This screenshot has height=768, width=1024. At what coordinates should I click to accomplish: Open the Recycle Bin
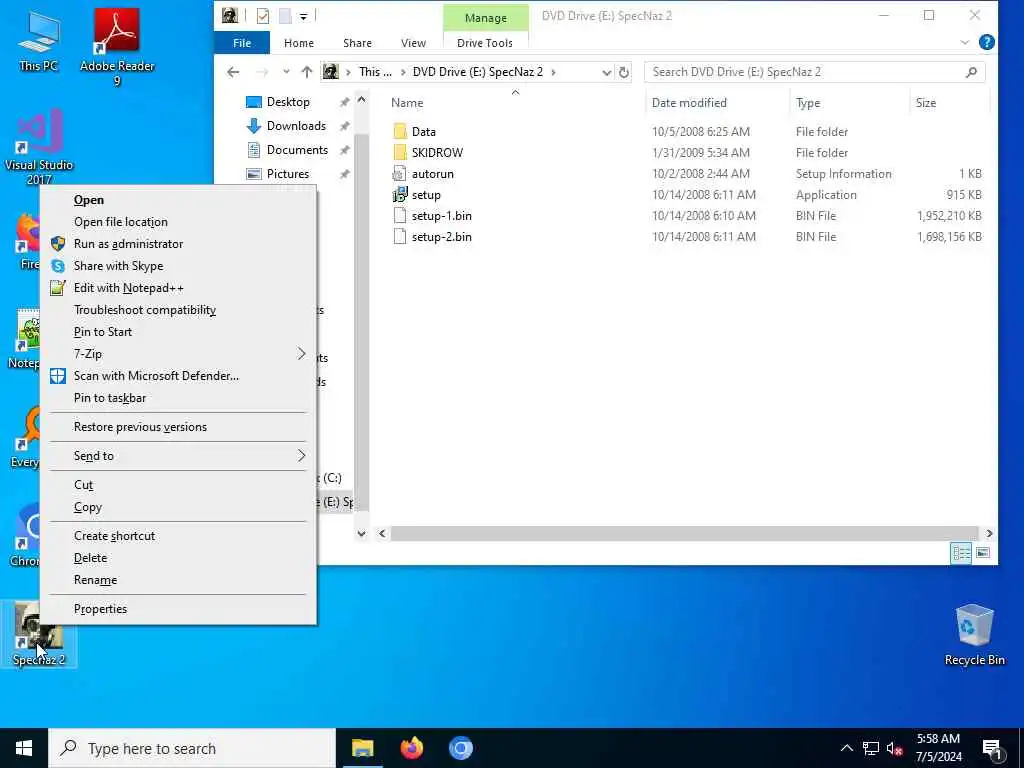[974, 634]
